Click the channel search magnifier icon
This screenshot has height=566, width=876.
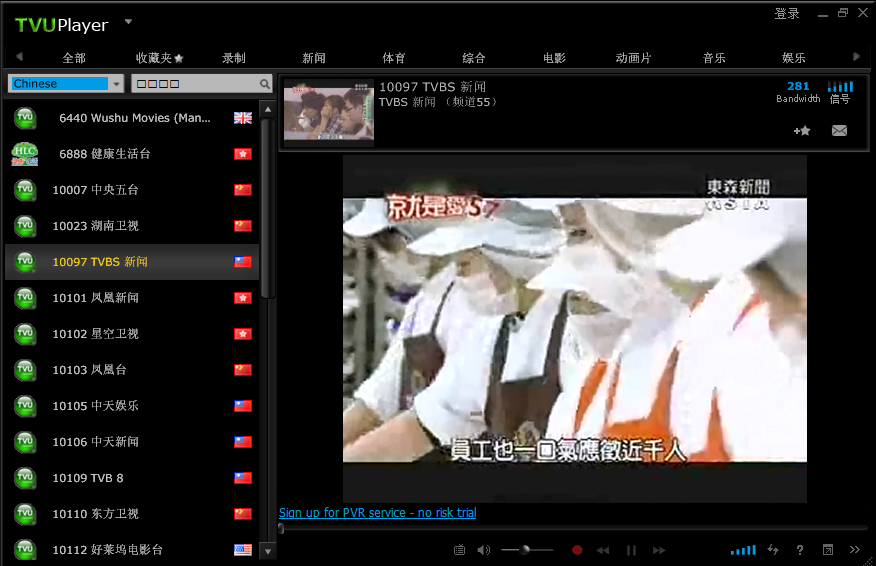[264, 84]
